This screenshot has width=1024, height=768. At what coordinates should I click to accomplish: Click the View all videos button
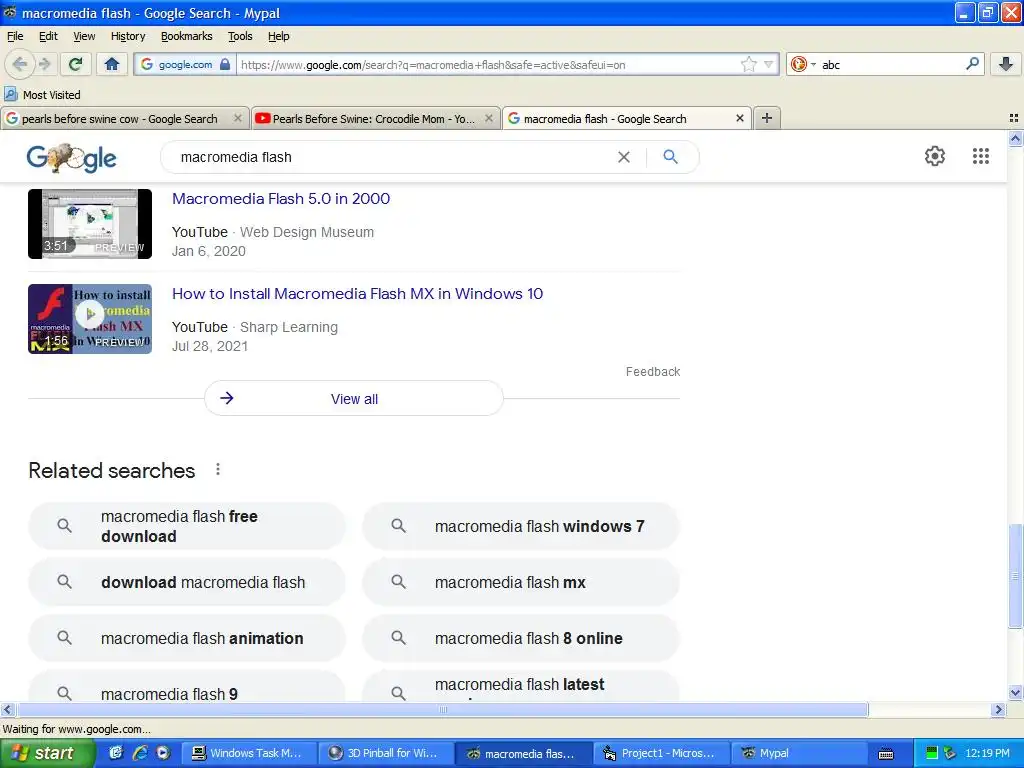click(354, 398)
